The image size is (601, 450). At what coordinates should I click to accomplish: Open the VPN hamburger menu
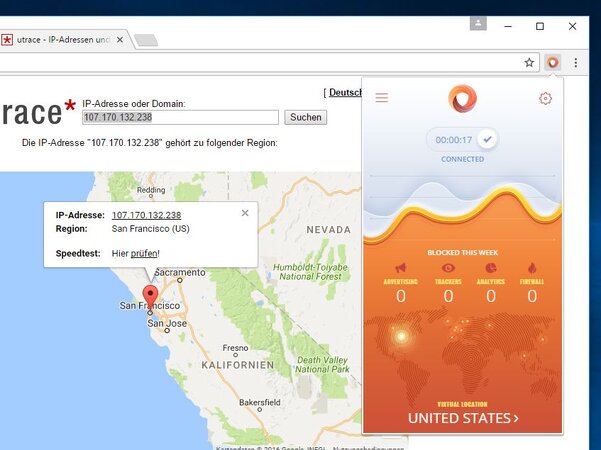point(382,98)
